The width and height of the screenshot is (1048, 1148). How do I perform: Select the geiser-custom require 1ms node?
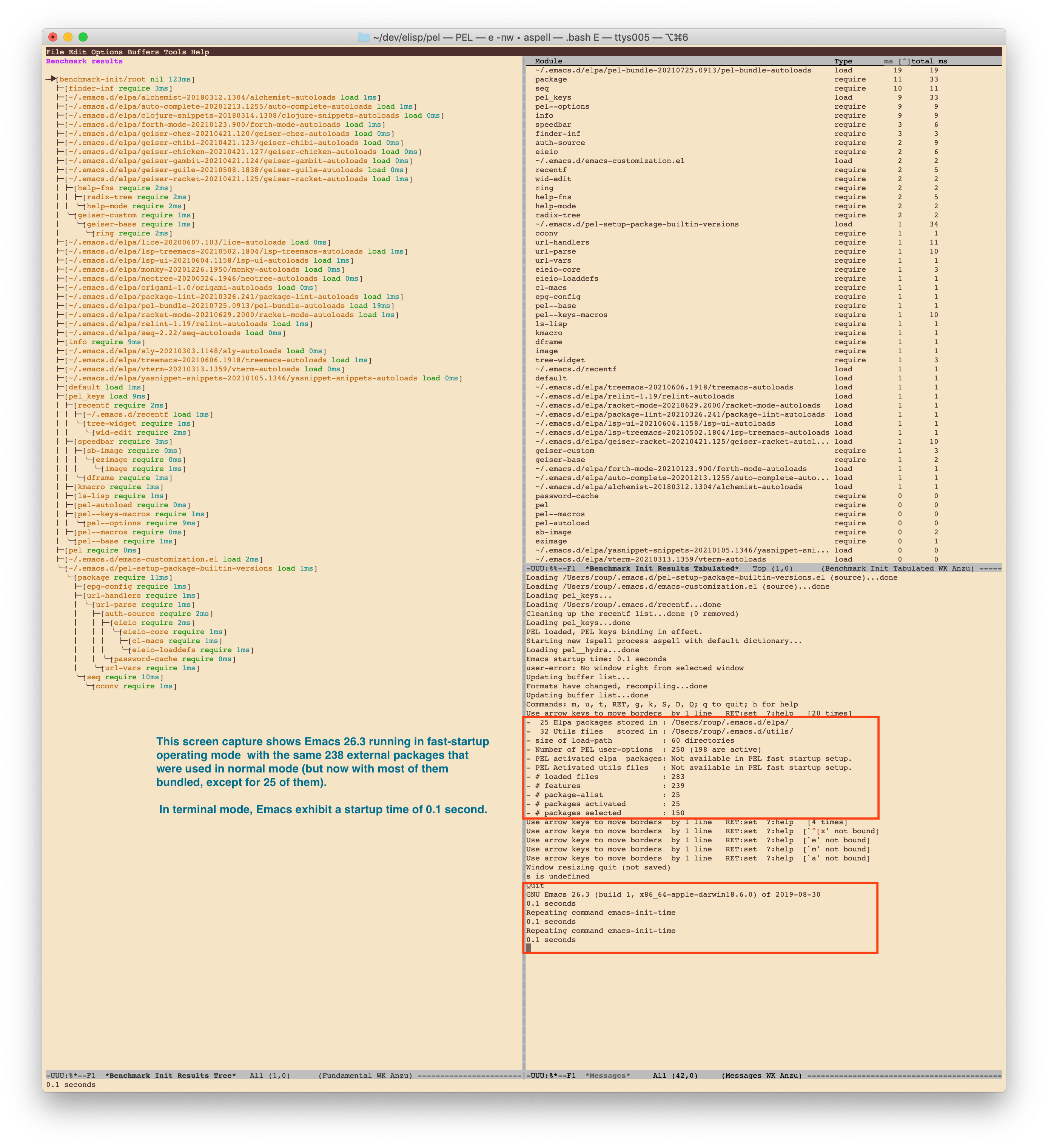click(134, 215)
